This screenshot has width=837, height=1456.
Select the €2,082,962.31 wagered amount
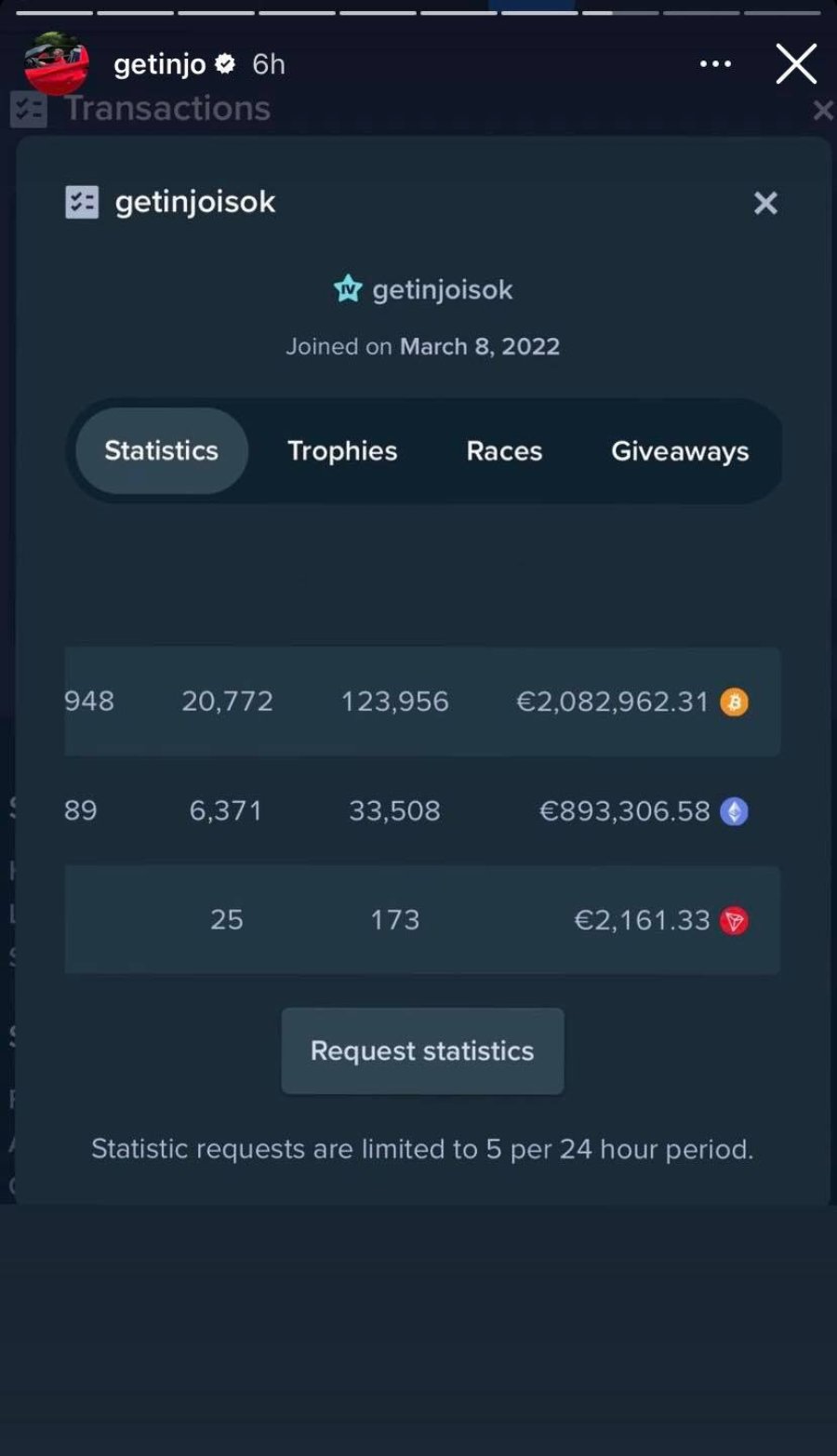click(613, 701)
